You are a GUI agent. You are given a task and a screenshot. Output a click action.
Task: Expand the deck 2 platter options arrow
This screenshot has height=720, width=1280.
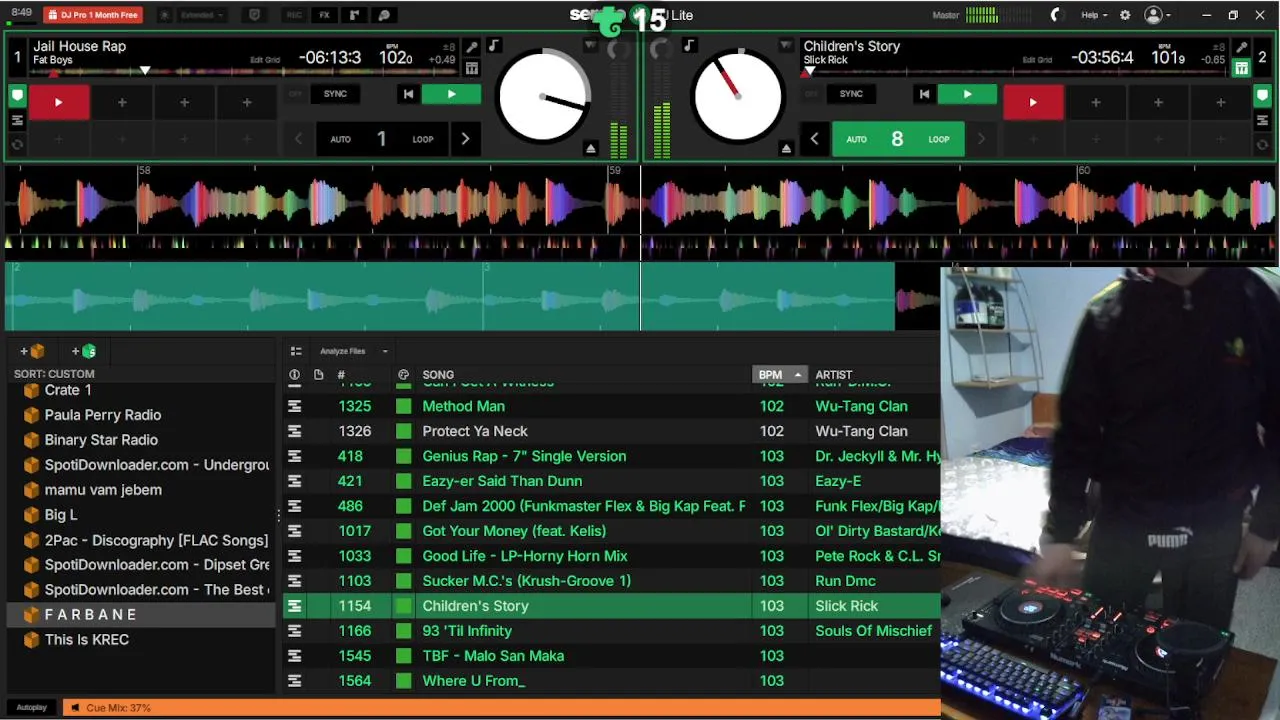pos(785,46)
